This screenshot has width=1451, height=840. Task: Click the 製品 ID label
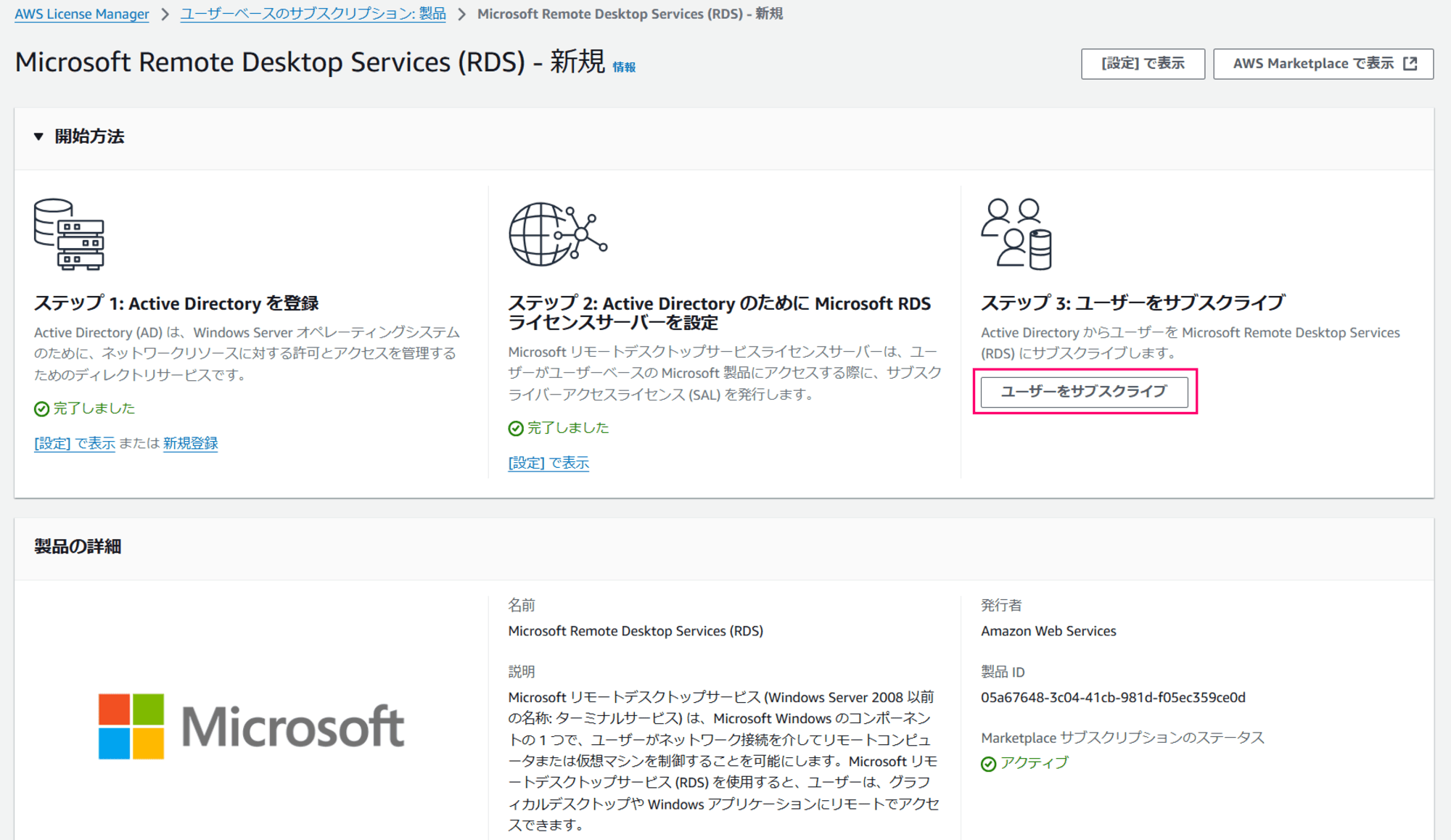coord(1003,672)
